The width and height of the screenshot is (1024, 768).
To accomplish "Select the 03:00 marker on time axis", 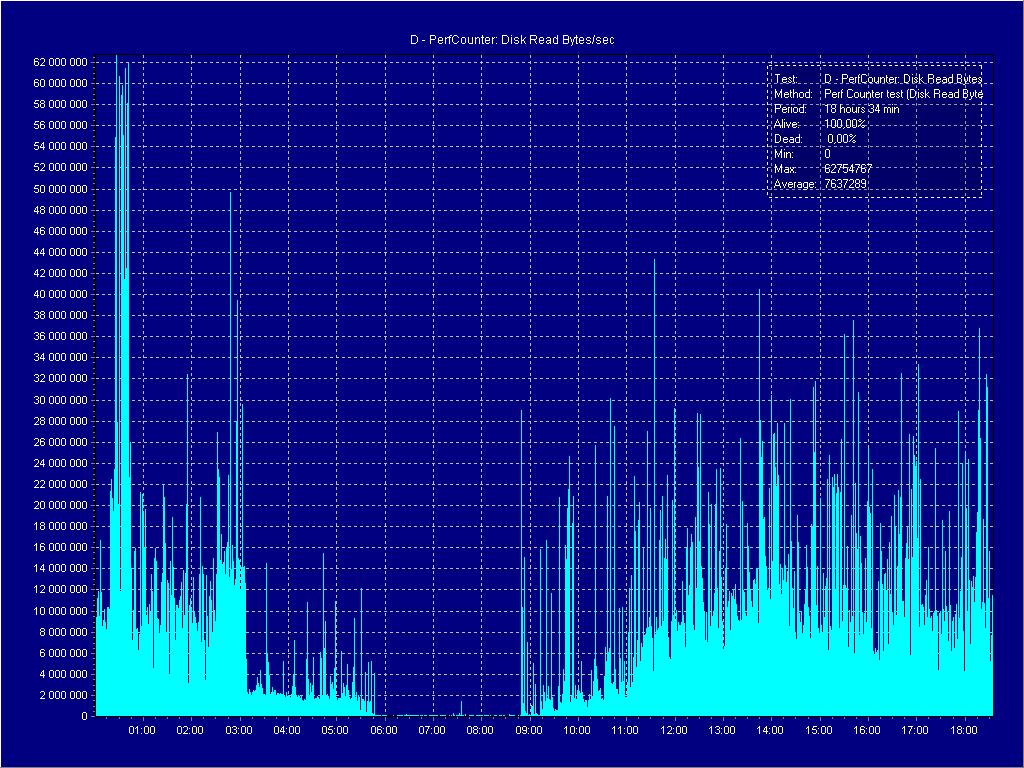I will (239, 730).
